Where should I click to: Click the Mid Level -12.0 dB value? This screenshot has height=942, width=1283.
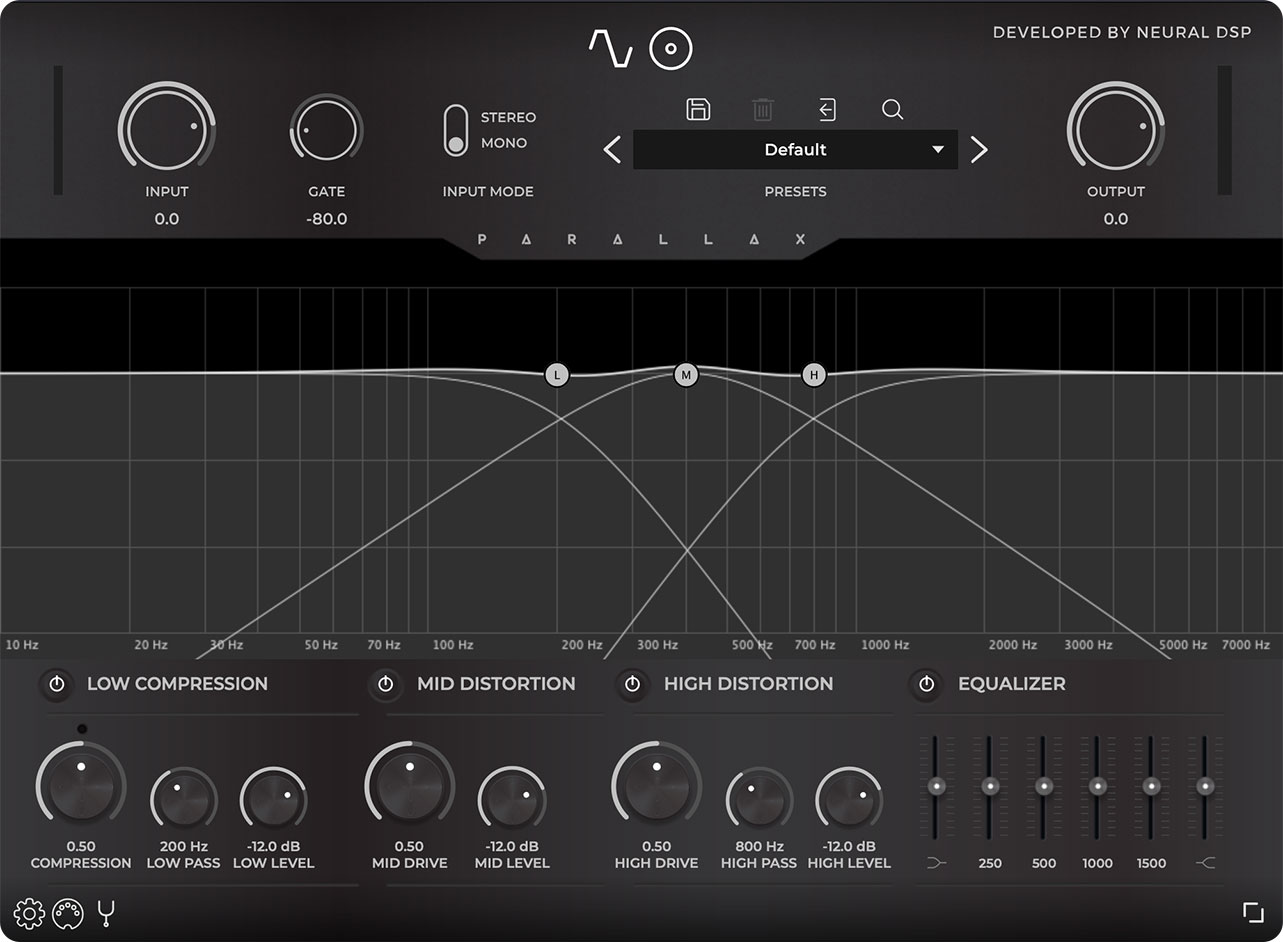[x=512, y=847]
